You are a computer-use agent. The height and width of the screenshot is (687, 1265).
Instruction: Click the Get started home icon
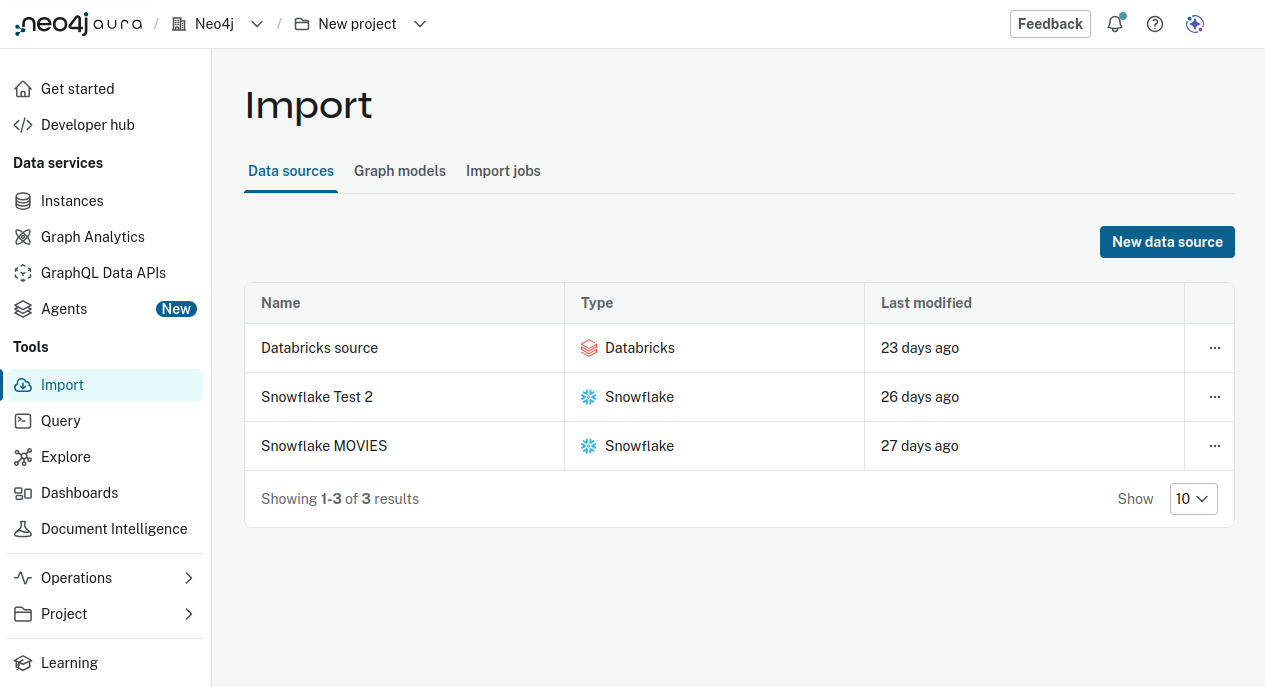click(23, 89)
